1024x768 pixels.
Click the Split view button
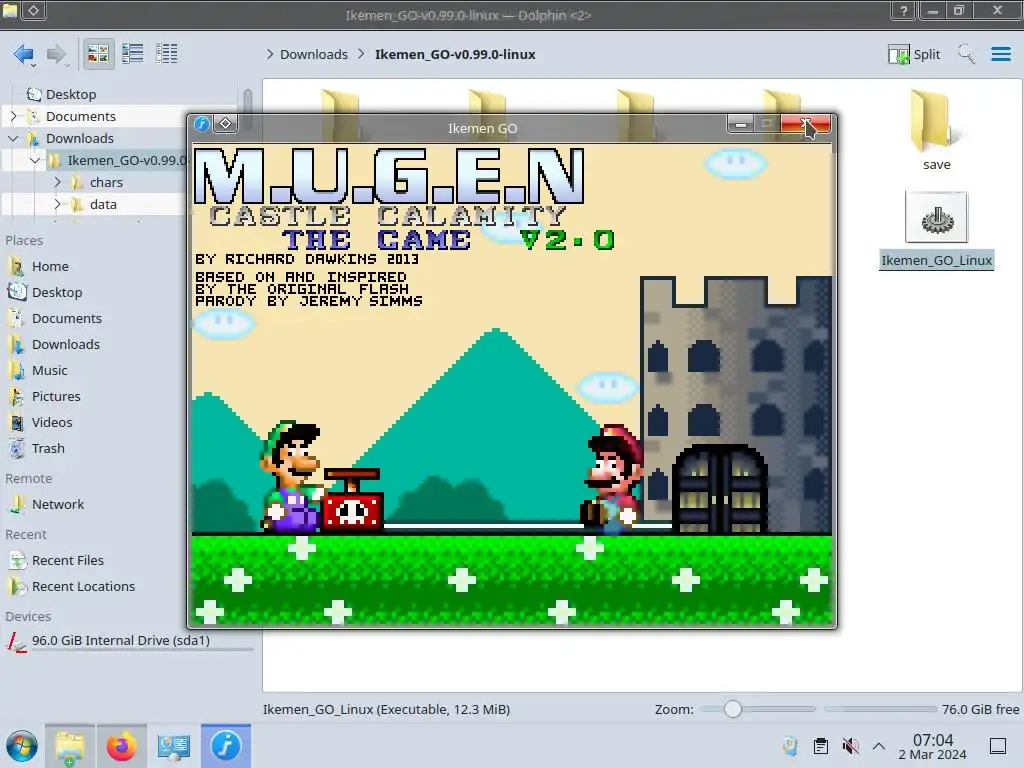tap(914, 54)
